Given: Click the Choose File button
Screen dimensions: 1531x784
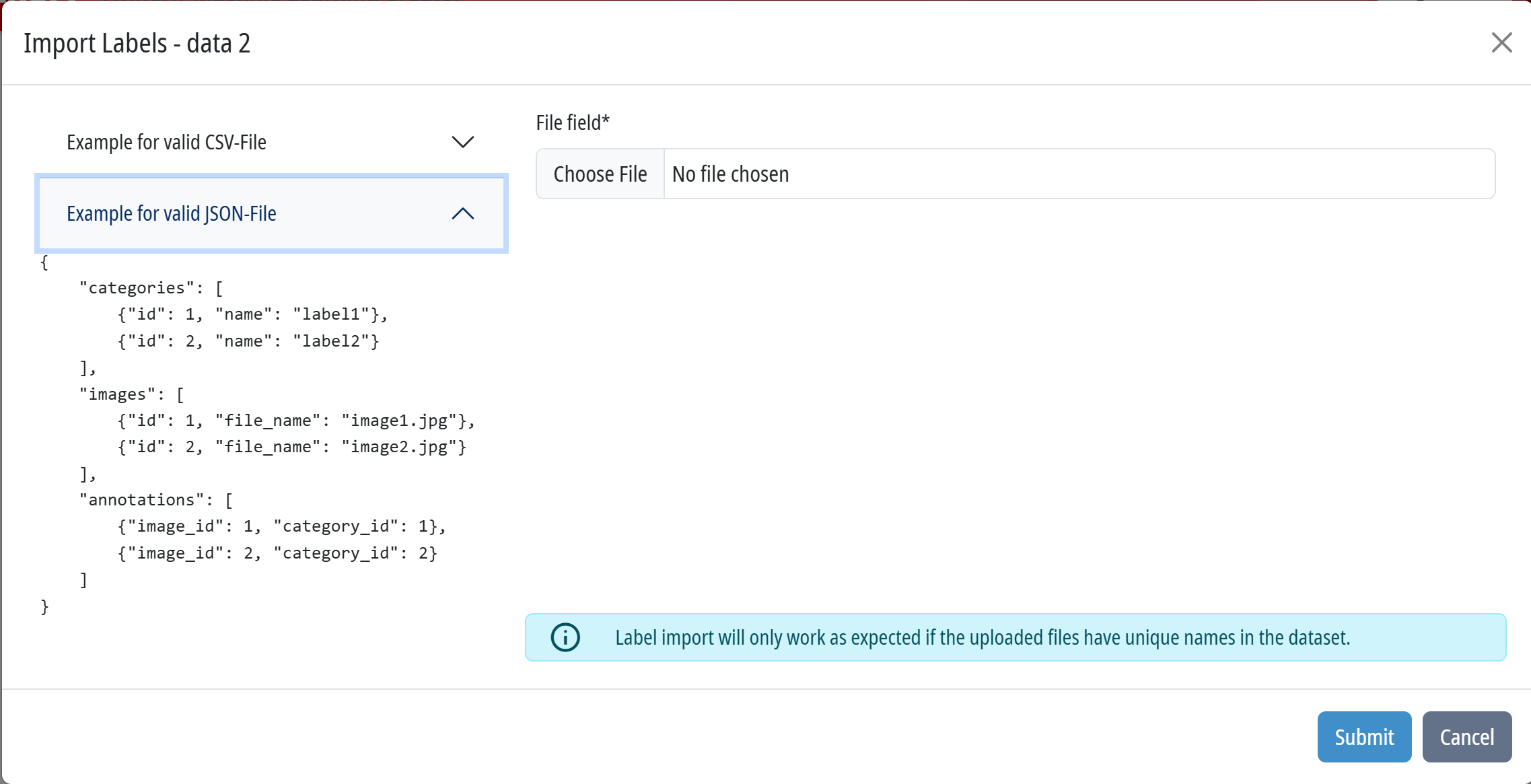Looking at the screenshot, I should tap(600, 174).
